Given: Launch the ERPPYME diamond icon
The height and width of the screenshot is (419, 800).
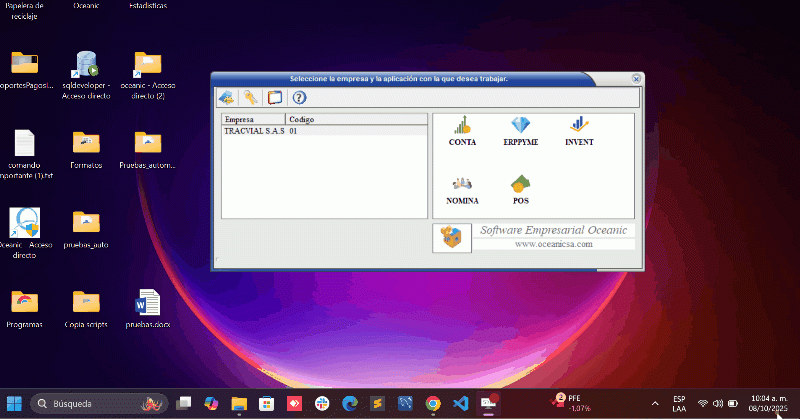Looking at the screenshot, I should (520, 127).
